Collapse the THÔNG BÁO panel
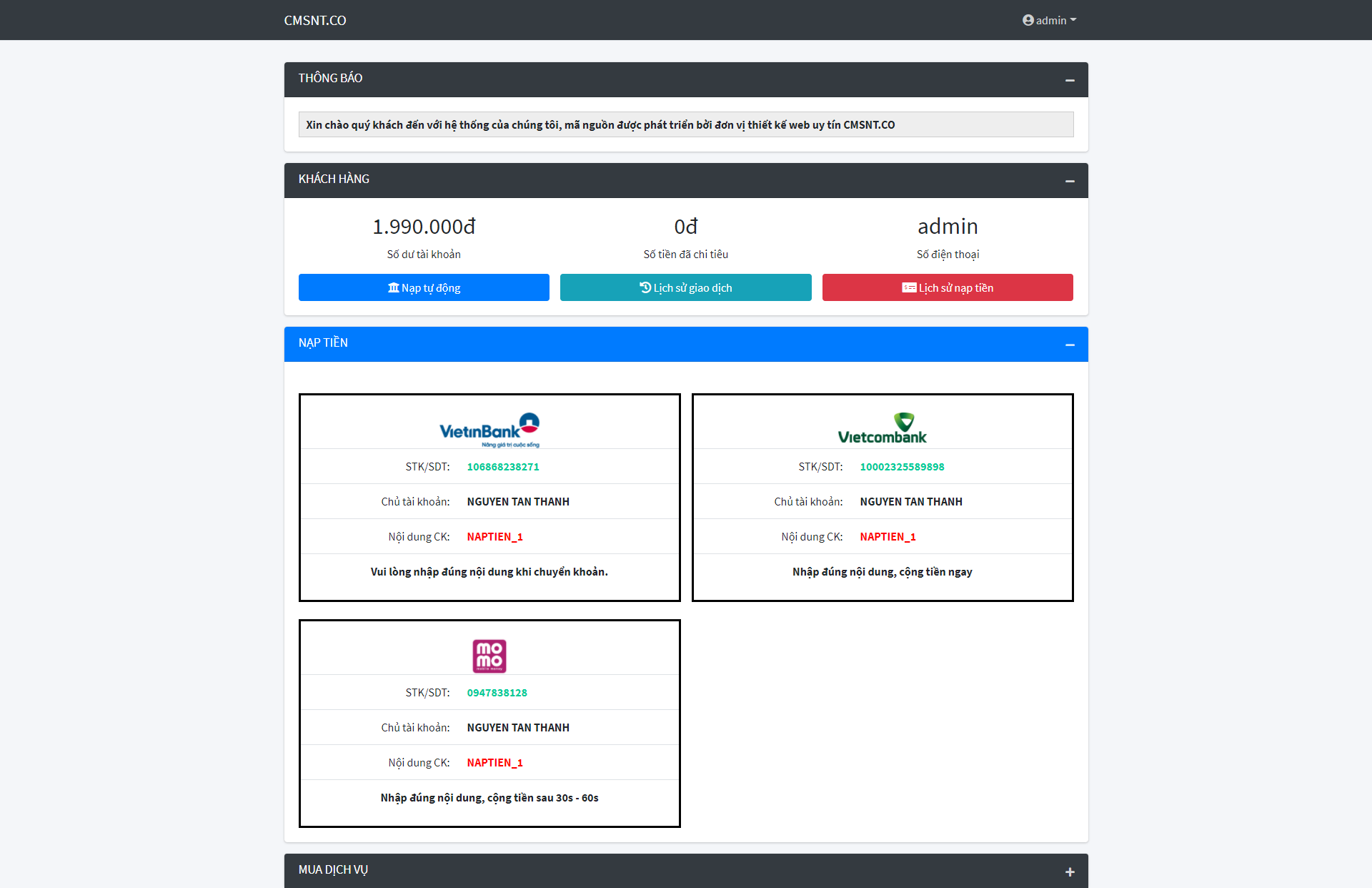 [1070, 80]
